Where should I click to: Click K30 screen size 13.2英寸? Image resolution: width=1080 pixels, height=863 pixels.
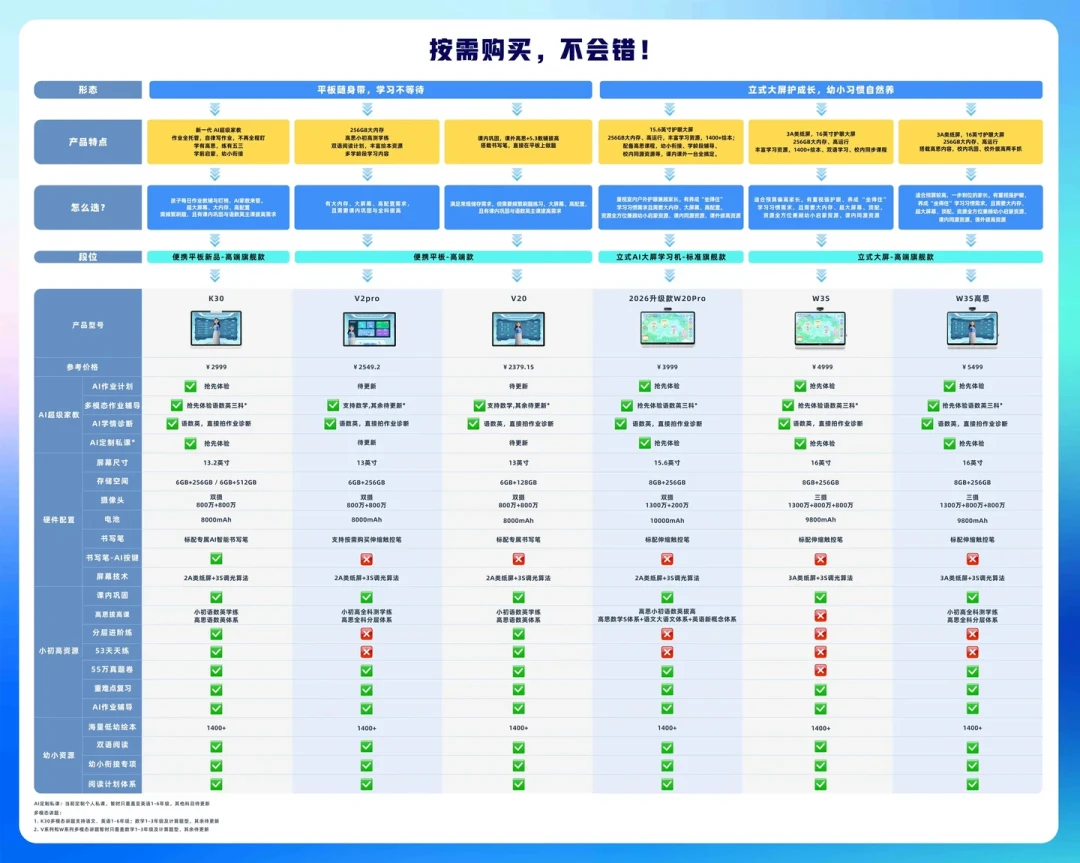[x=216, y=463]
